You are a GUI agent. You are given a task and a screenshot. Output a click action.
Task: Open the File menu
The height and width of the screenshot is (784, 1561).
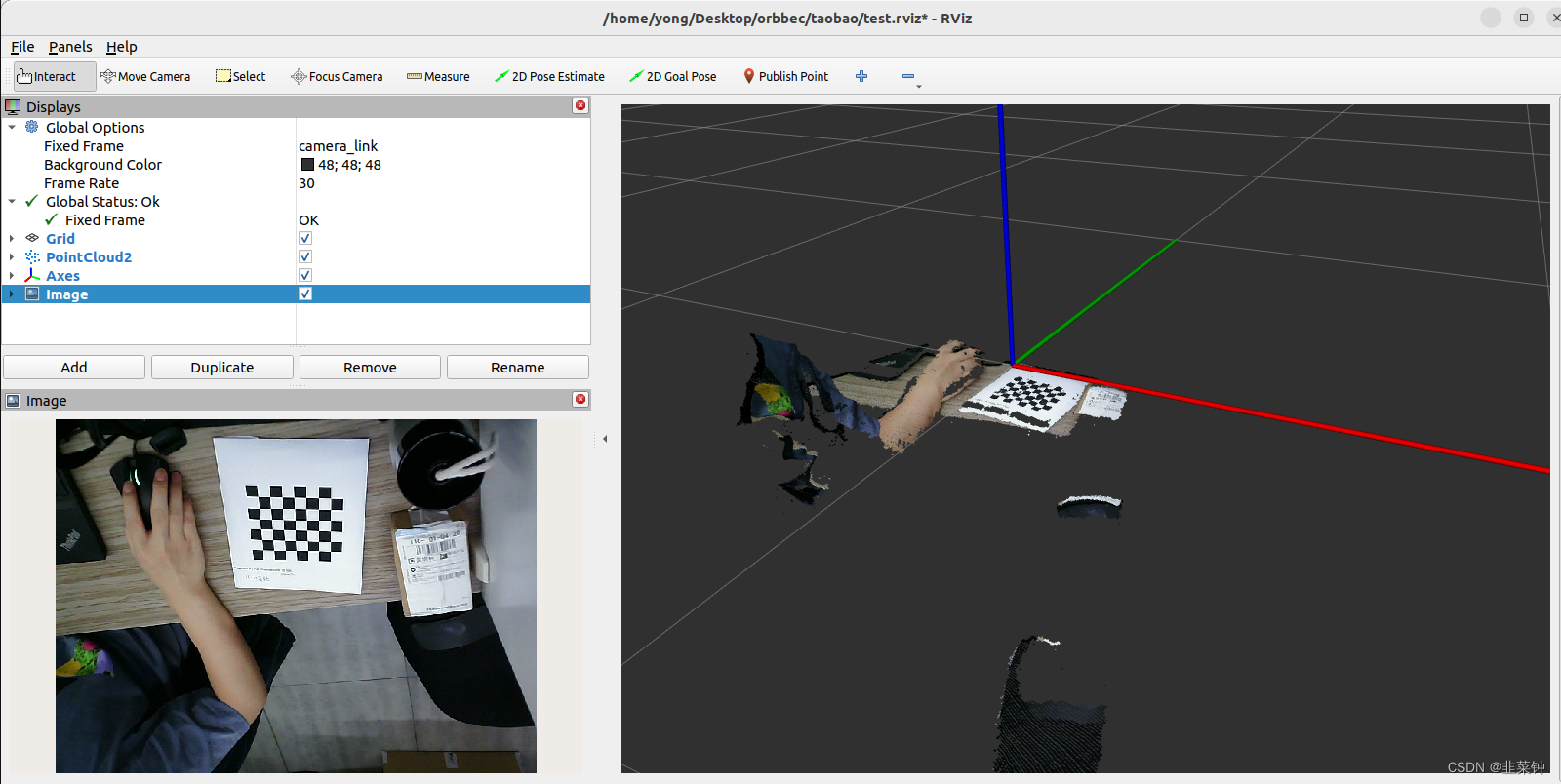click(x=22, y=46)
